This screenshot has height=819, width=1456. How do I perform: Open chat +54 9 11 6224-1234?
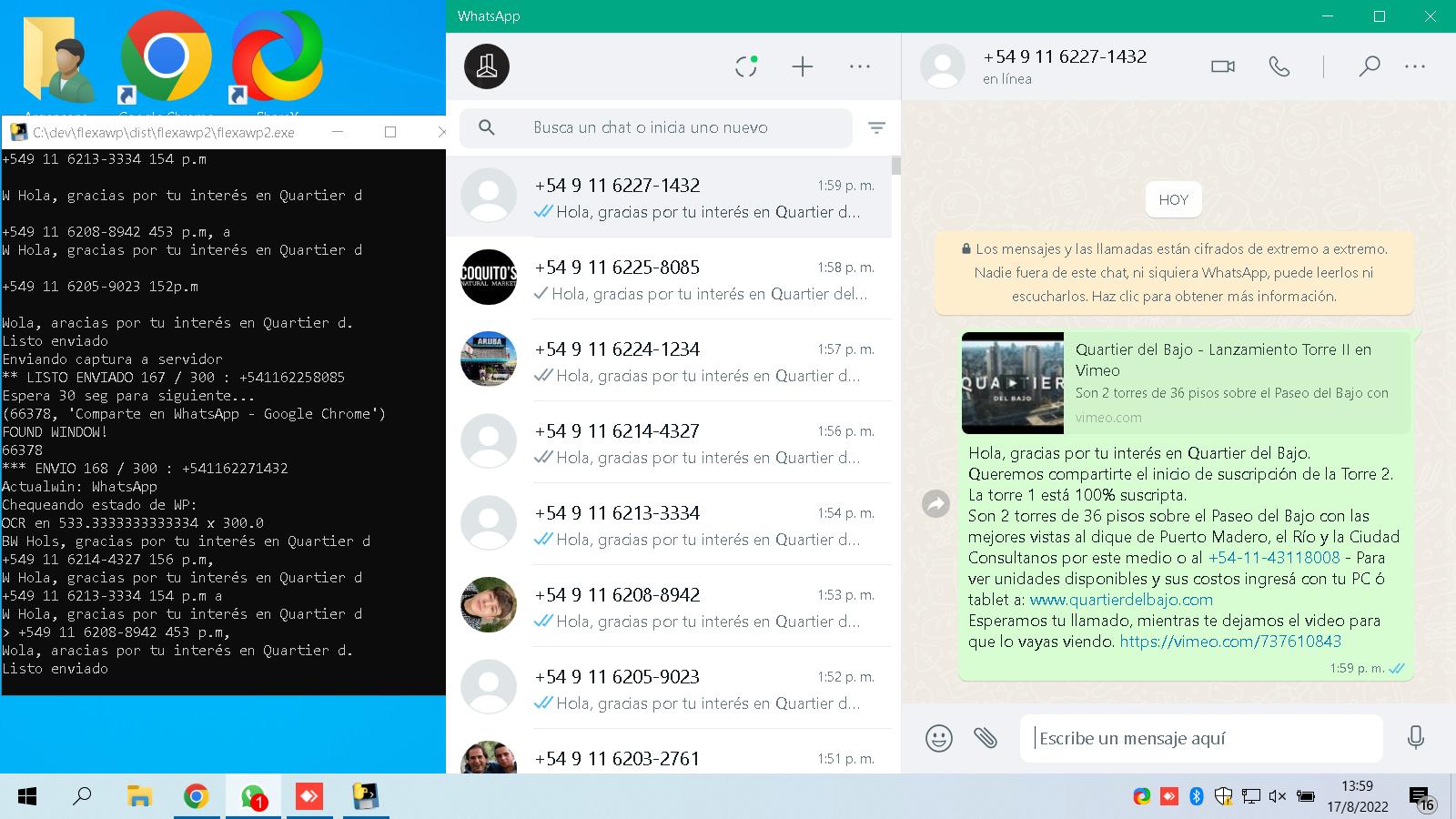point(669,360)
